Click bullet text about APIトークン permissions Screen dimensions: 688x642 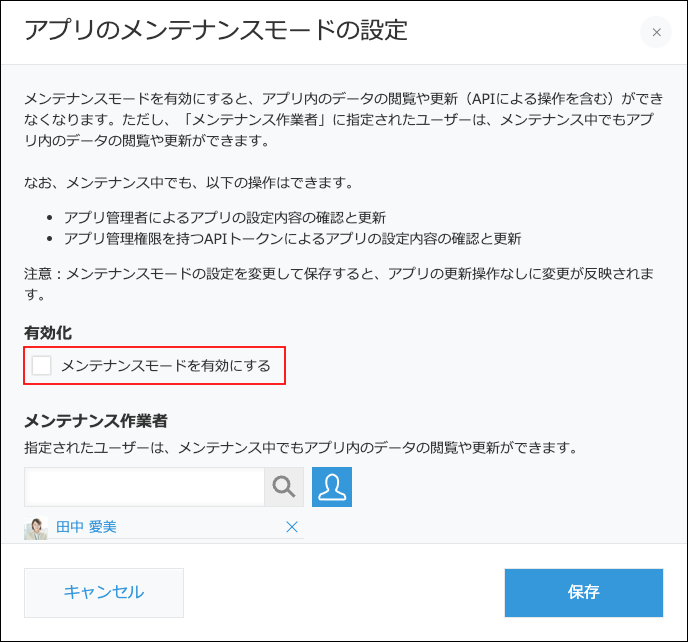[x=293, y=239]
